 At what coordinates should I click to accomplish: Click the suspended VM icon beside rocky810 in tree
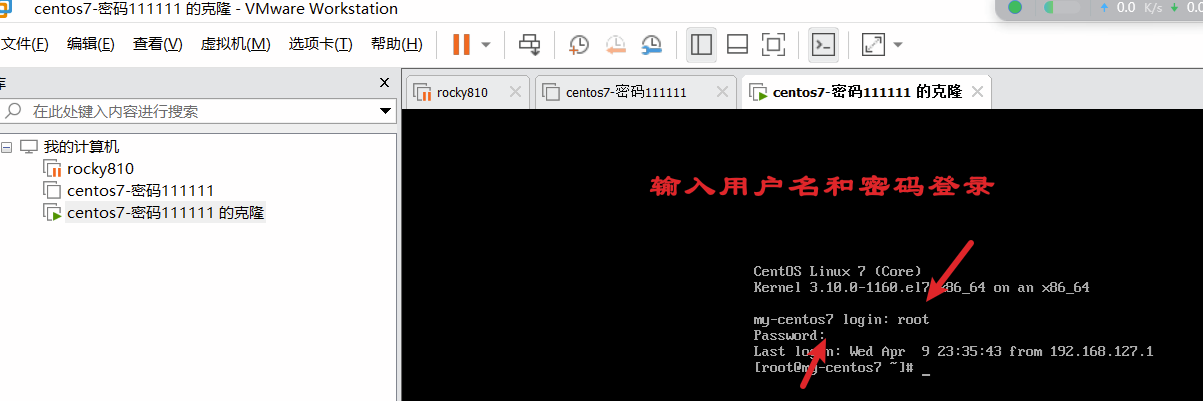click(52, 169)
